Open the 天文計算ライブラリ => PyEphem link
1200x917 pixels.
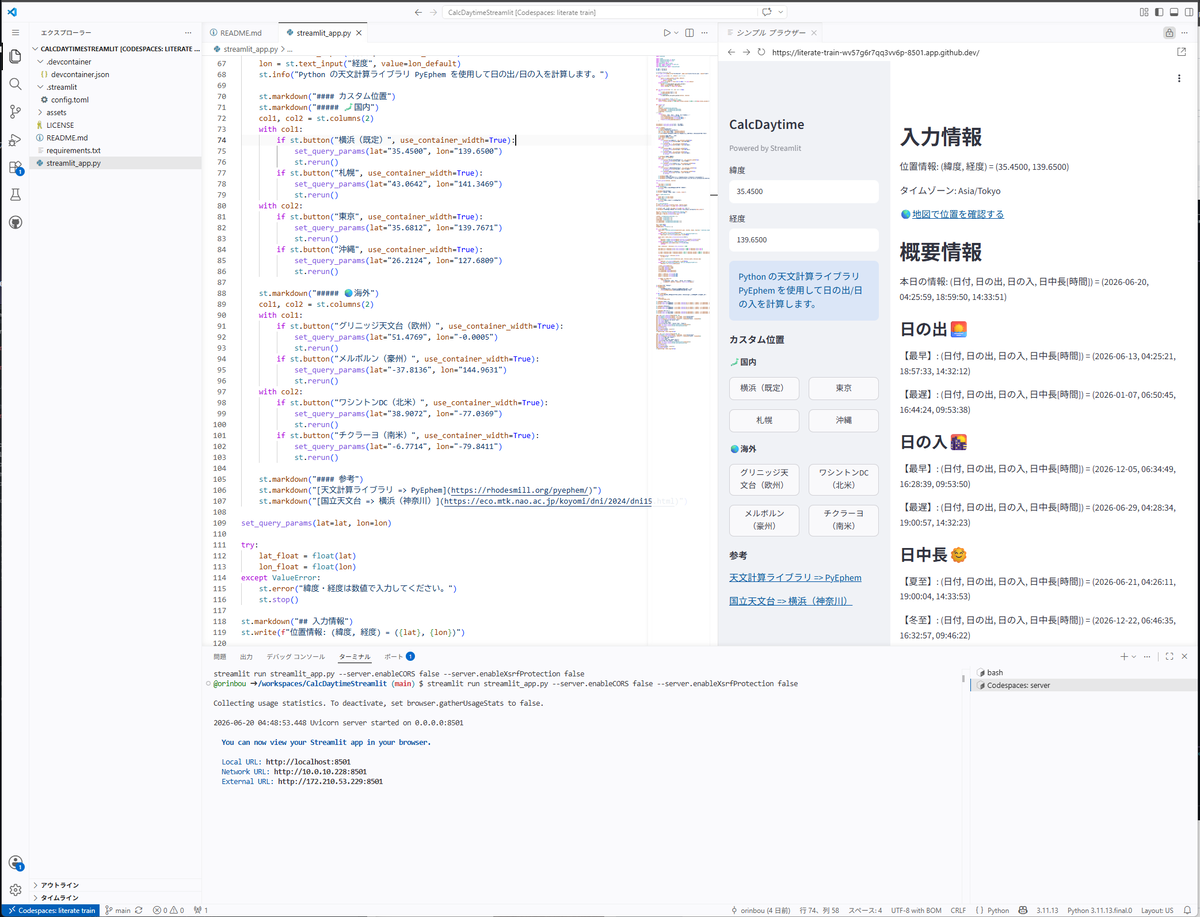795,578
